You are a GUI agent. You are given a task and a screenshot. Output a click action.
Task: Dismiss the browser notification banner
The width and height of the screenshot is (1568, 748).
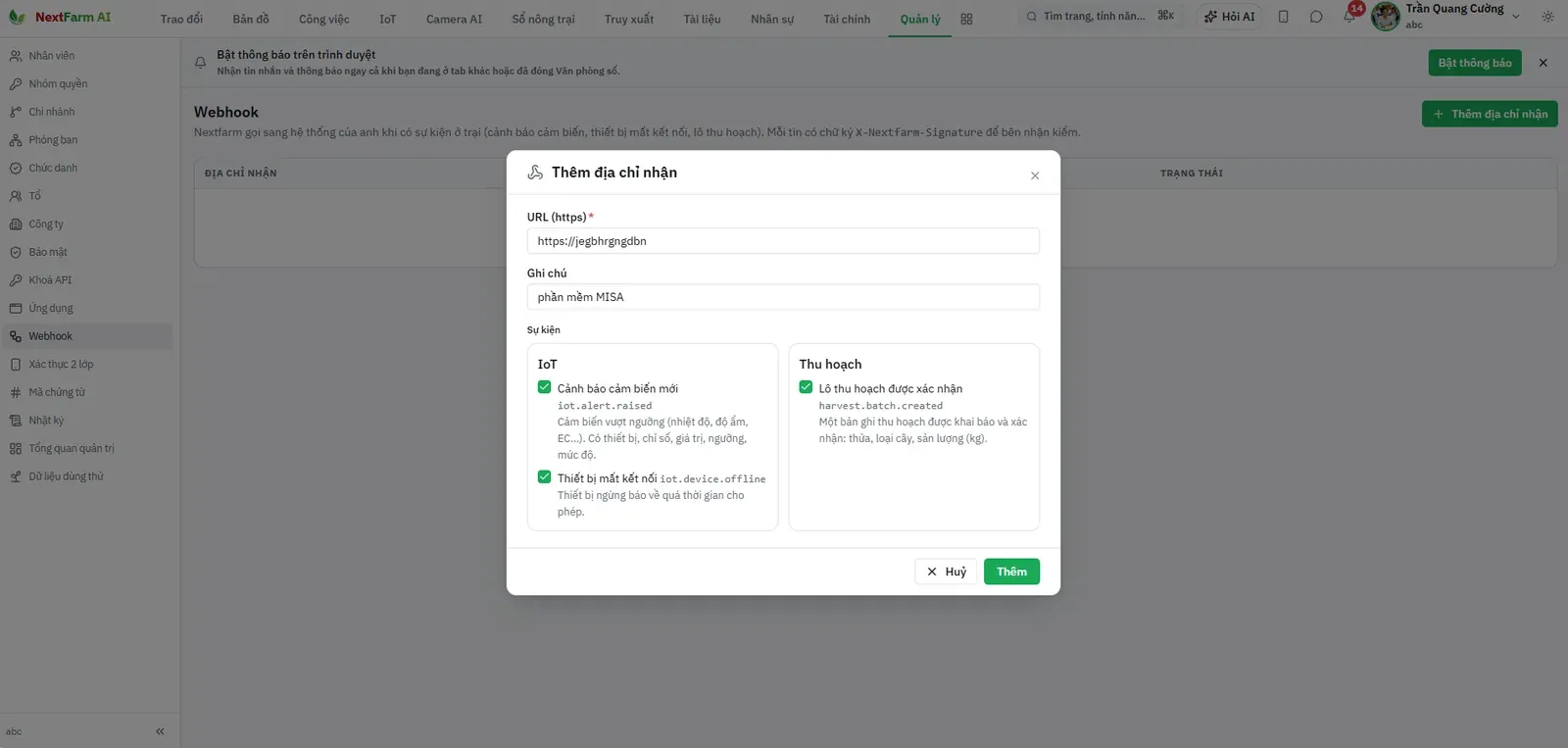[1543, 63]
